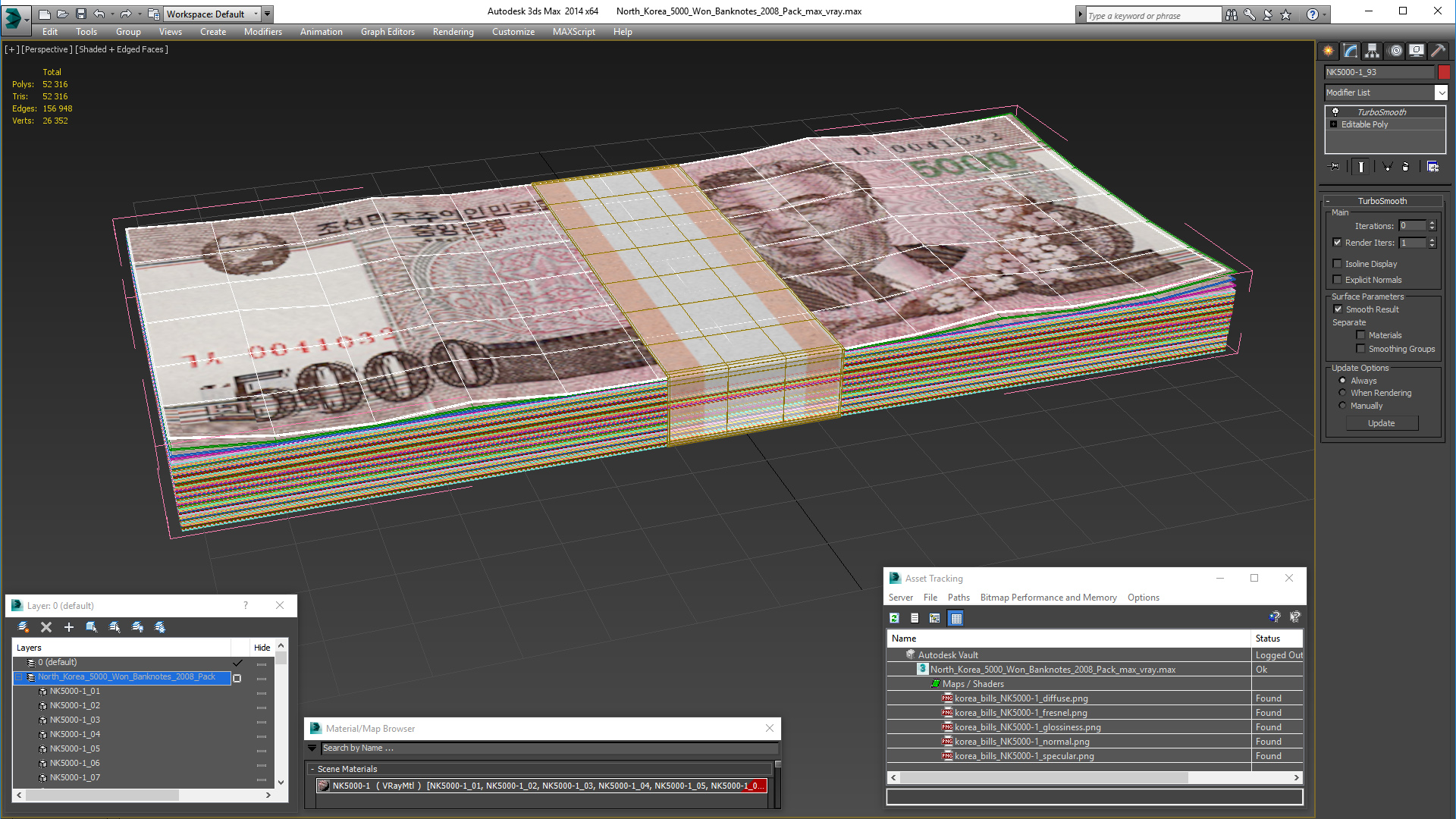This screenshot has height=819, width=1456.
Task: Click Asset Tracking horizontal scrollbar
Action: pyautogui.click(x=1044, y=778)
